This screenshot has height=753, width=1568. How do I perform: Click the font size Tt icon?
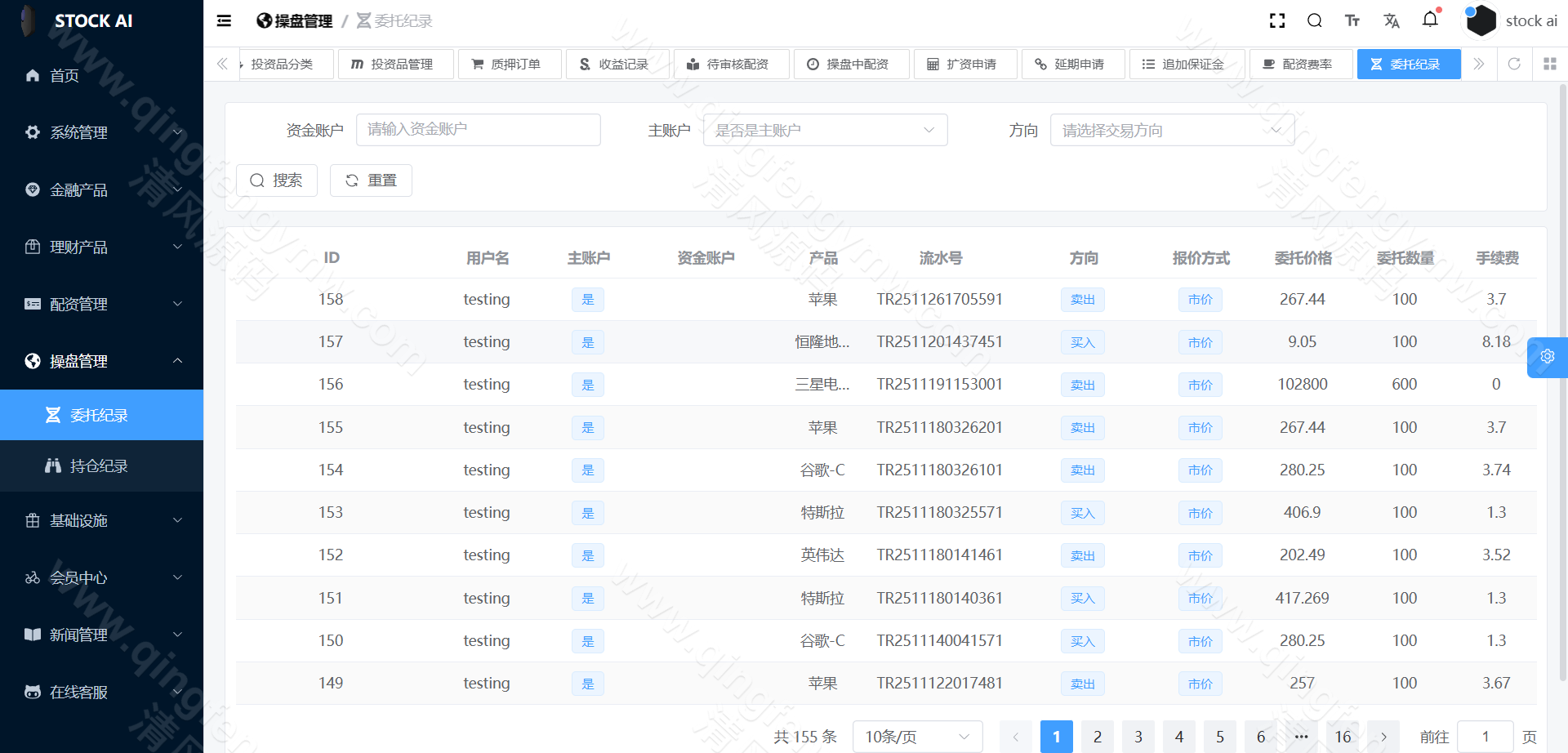tap(1352, 20)
